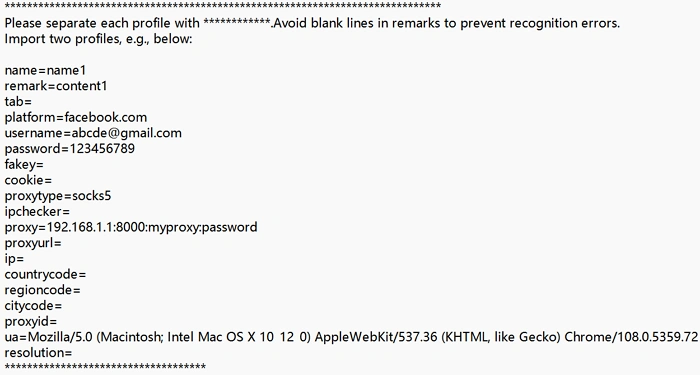This screenshot has width=700, height=375.
Task: Select the platform=facebook.com line
Action: point(75,117)
